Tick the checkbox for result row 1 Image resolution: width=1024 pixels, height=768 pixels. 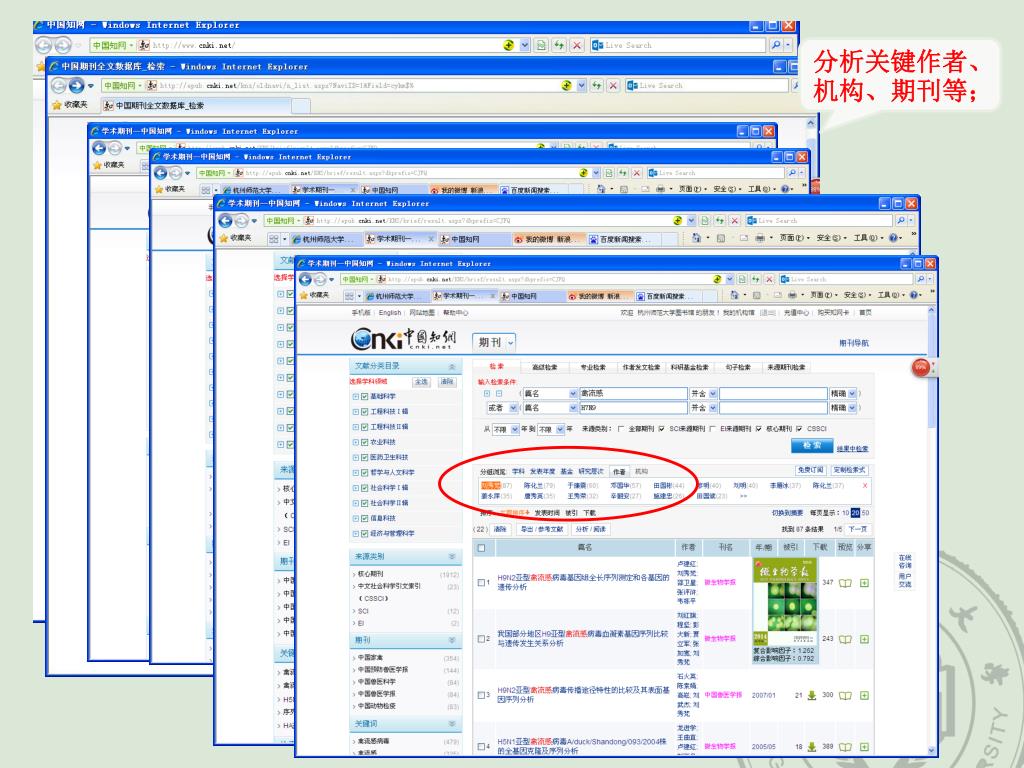[x=481, y=583]
